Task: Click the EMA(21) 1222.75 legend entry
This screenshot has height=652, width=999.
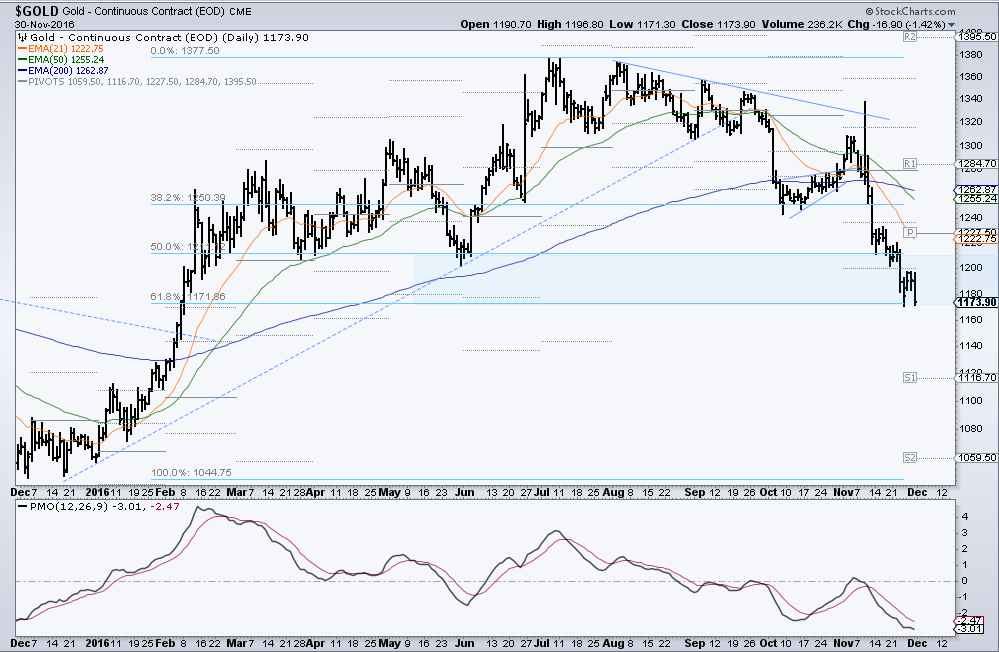Action: (x=61, y=48)
